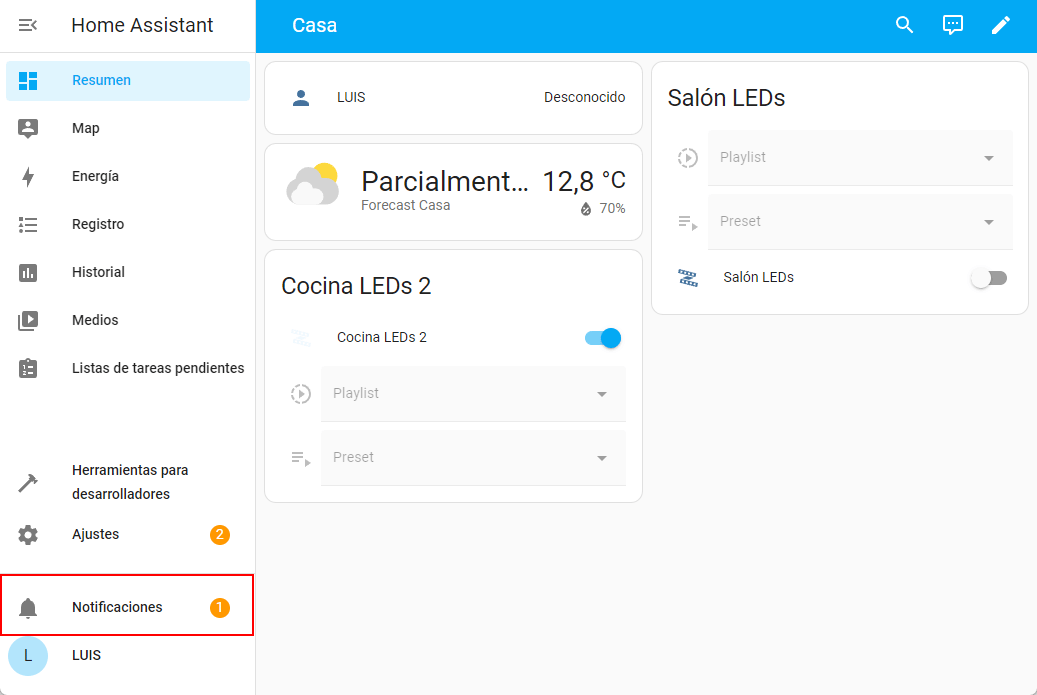Open the Notificaciones panel

[117, 607]
